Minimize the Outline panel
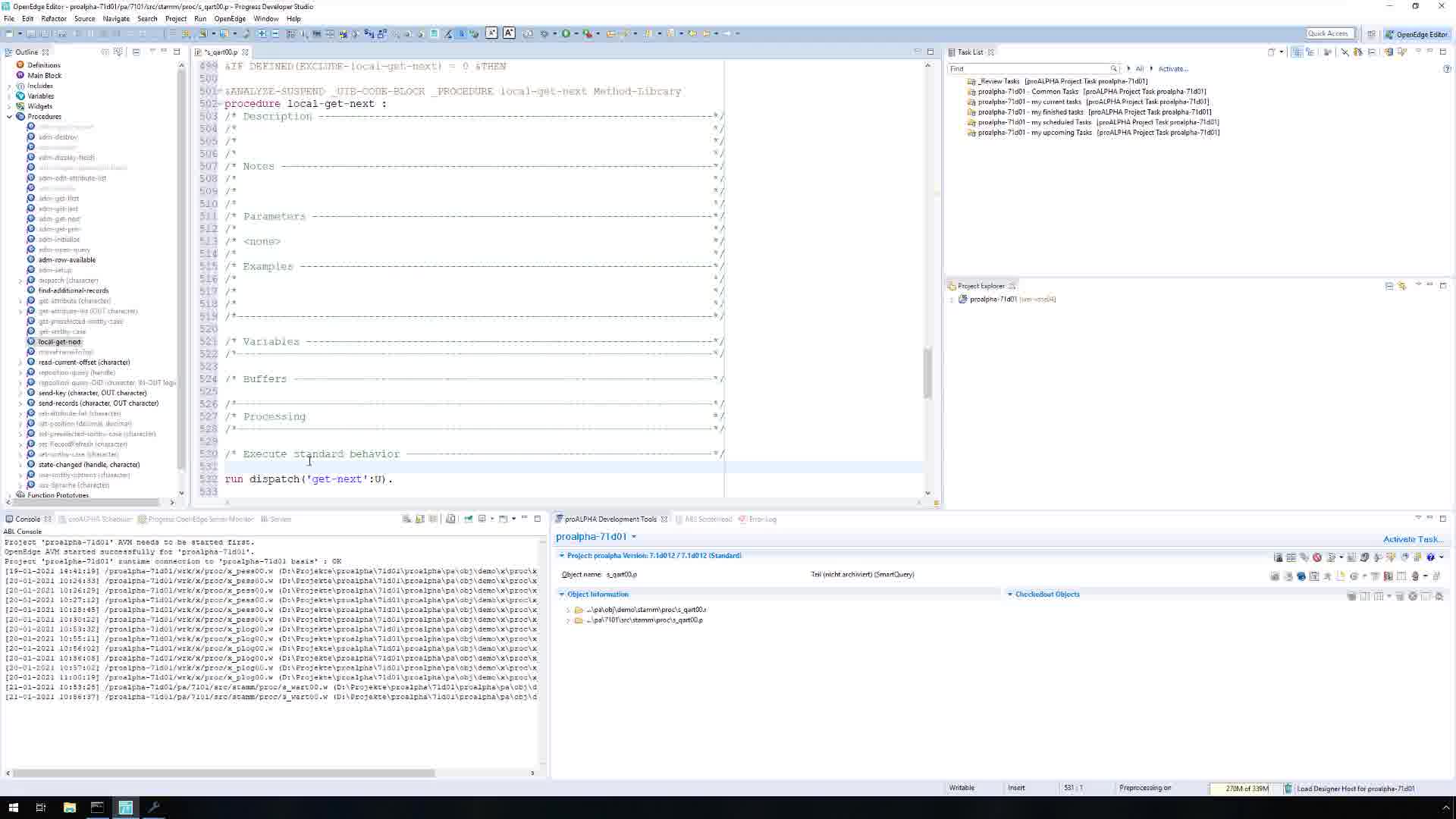The image size is (1456, 819). pyautogui.click(x=164, y=52)
